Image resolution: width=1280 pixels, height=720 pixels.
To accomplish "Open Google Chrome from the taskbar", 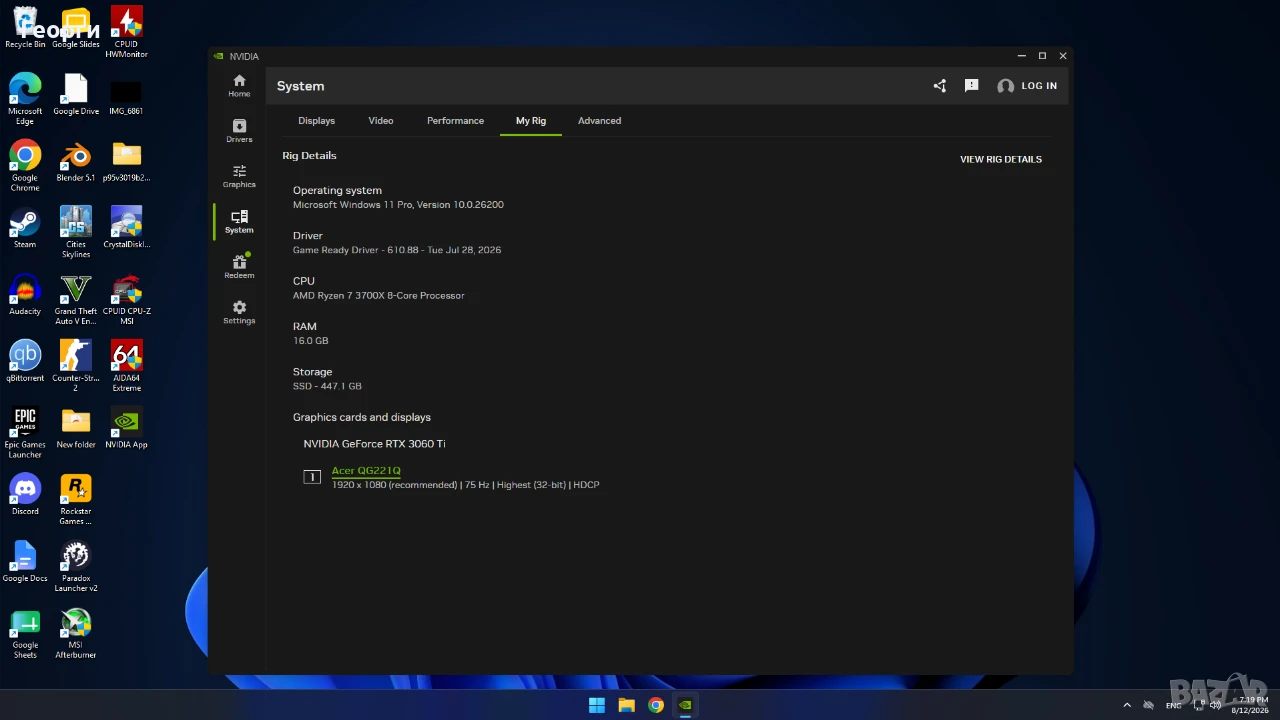I will 656,705.
